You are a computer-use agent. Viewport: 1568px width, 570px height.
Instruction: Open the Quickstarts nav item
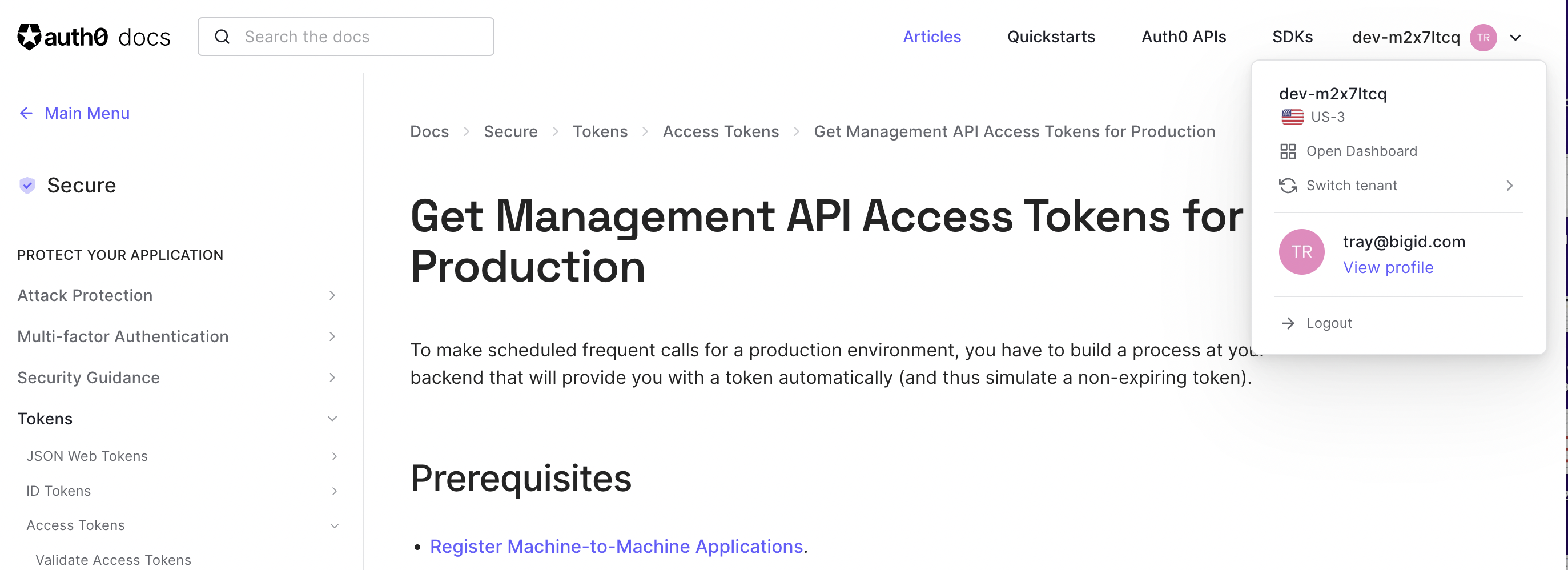(1051, 37)
